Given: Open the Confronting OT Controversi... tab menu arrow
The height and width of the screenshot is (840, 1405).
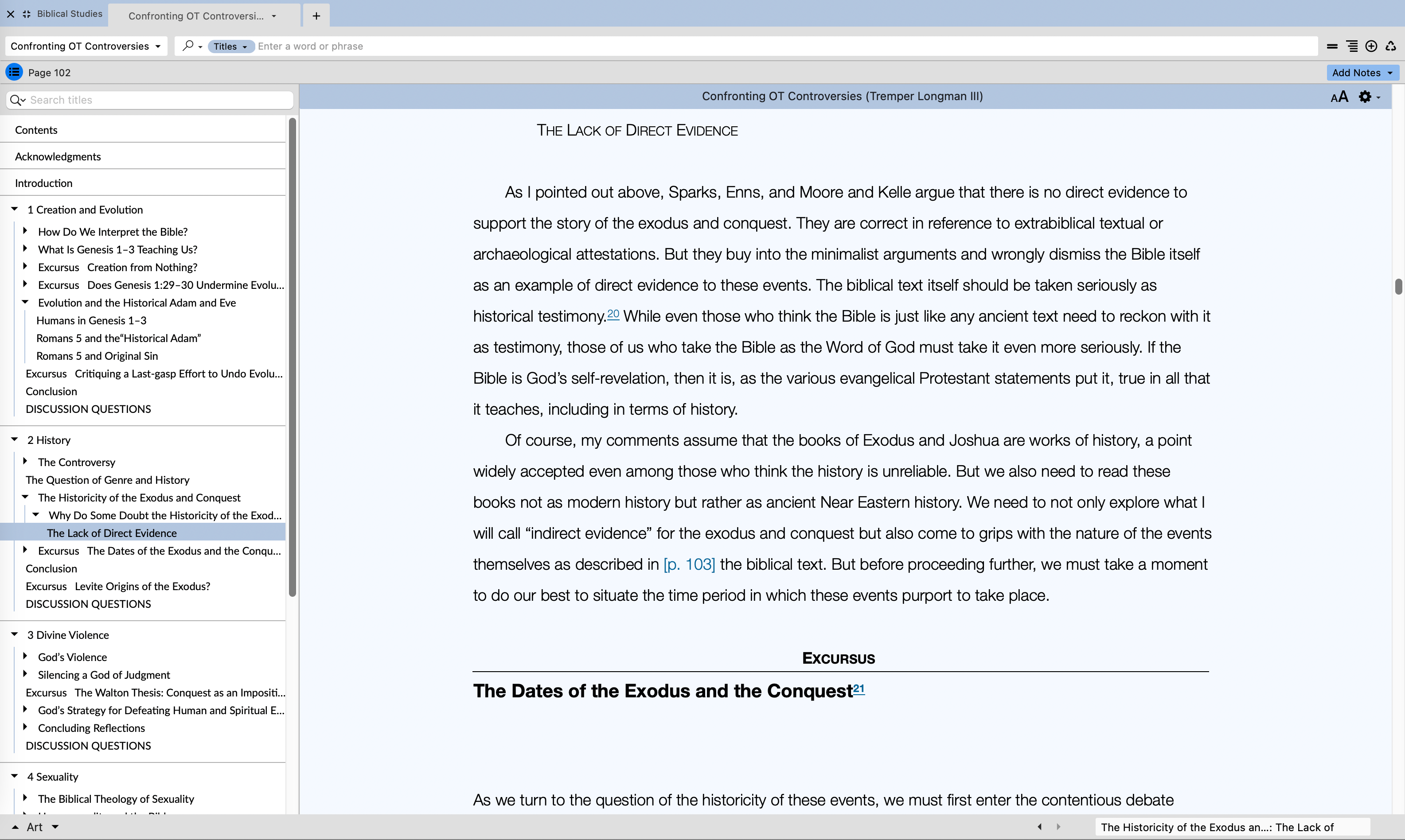Looking at the screenshot, I should (x=274, y=16).
